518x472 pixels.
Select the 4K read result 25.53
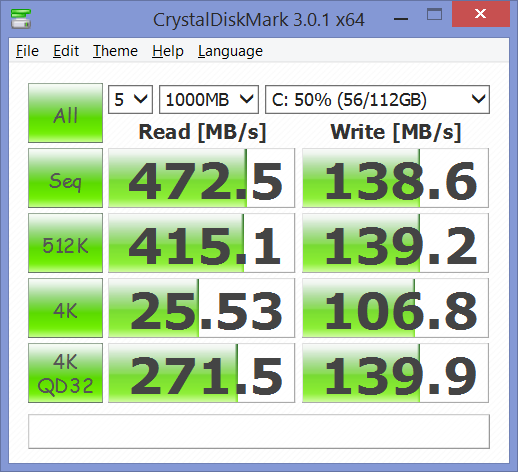coord(201,308)
